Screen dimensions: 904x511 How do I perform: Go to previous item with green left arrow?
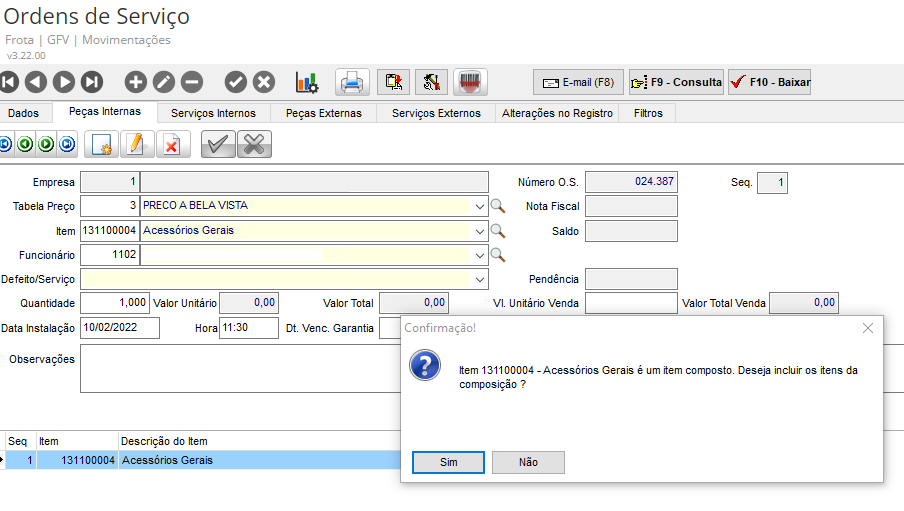tap(25, 144)
